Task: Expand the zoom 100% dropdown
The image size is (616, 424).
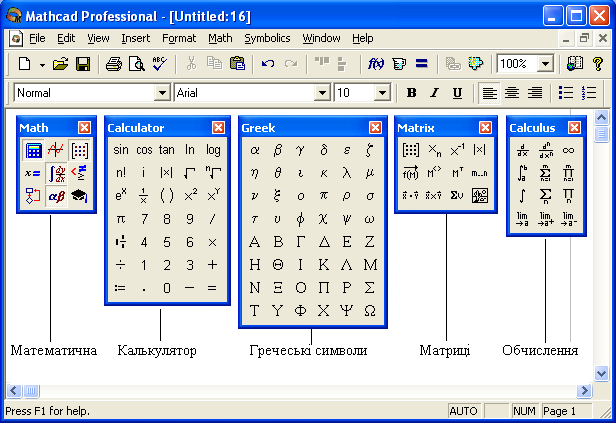Action: tap(545, 64)
